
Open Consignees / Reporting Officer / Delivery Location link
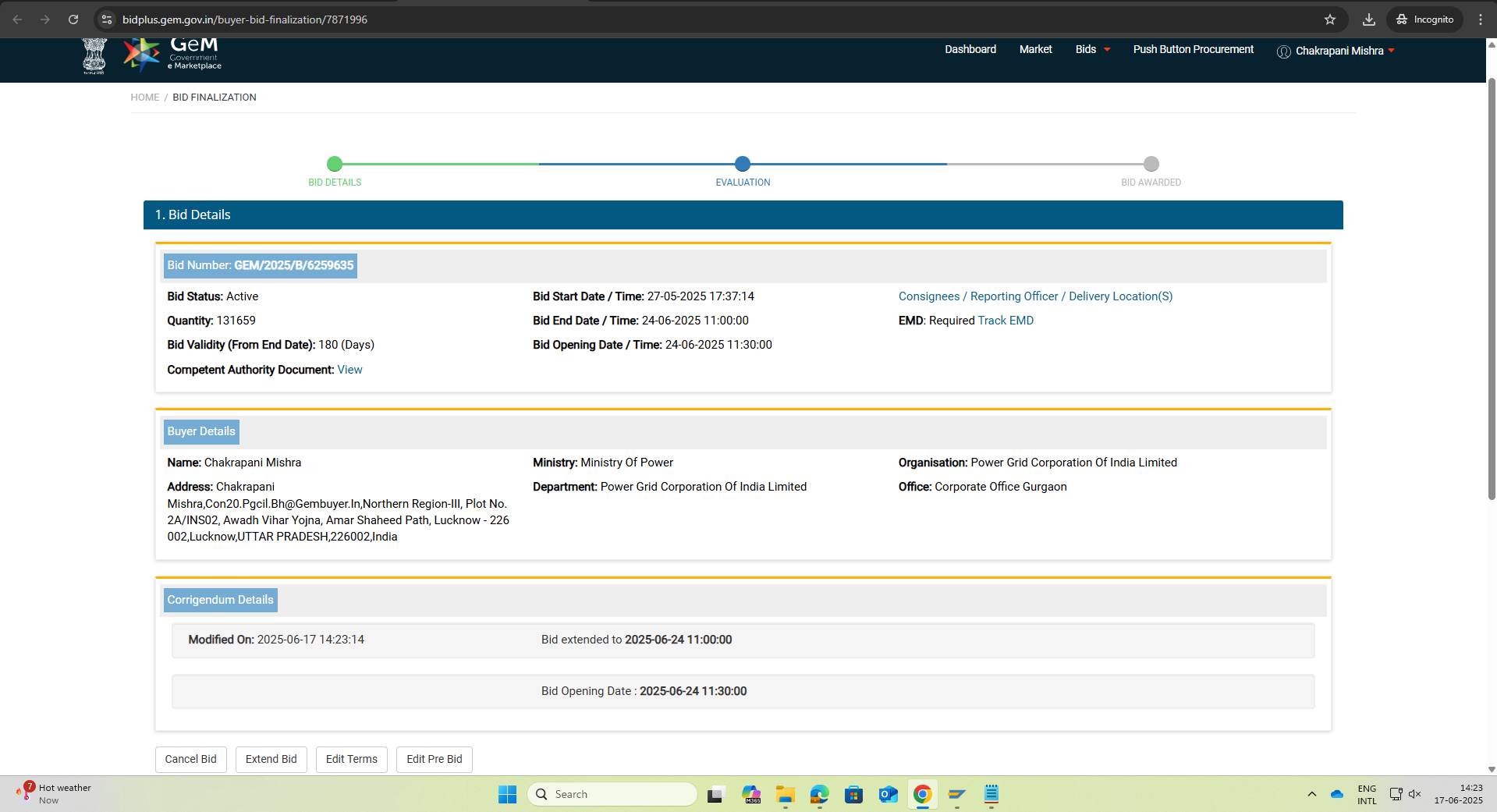pos(1035,296)
